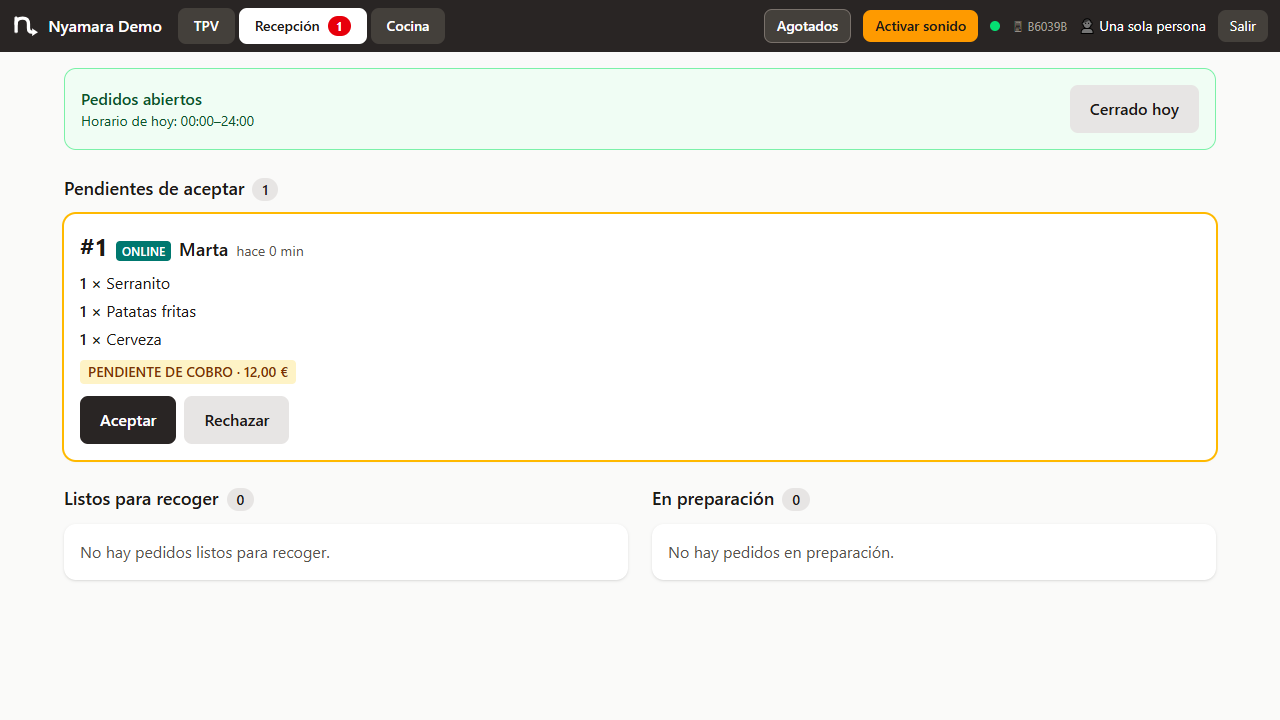Screen dimensions: 1280x720
Task: Click the ONLINE badge on order #1
Action: point(144,251)
